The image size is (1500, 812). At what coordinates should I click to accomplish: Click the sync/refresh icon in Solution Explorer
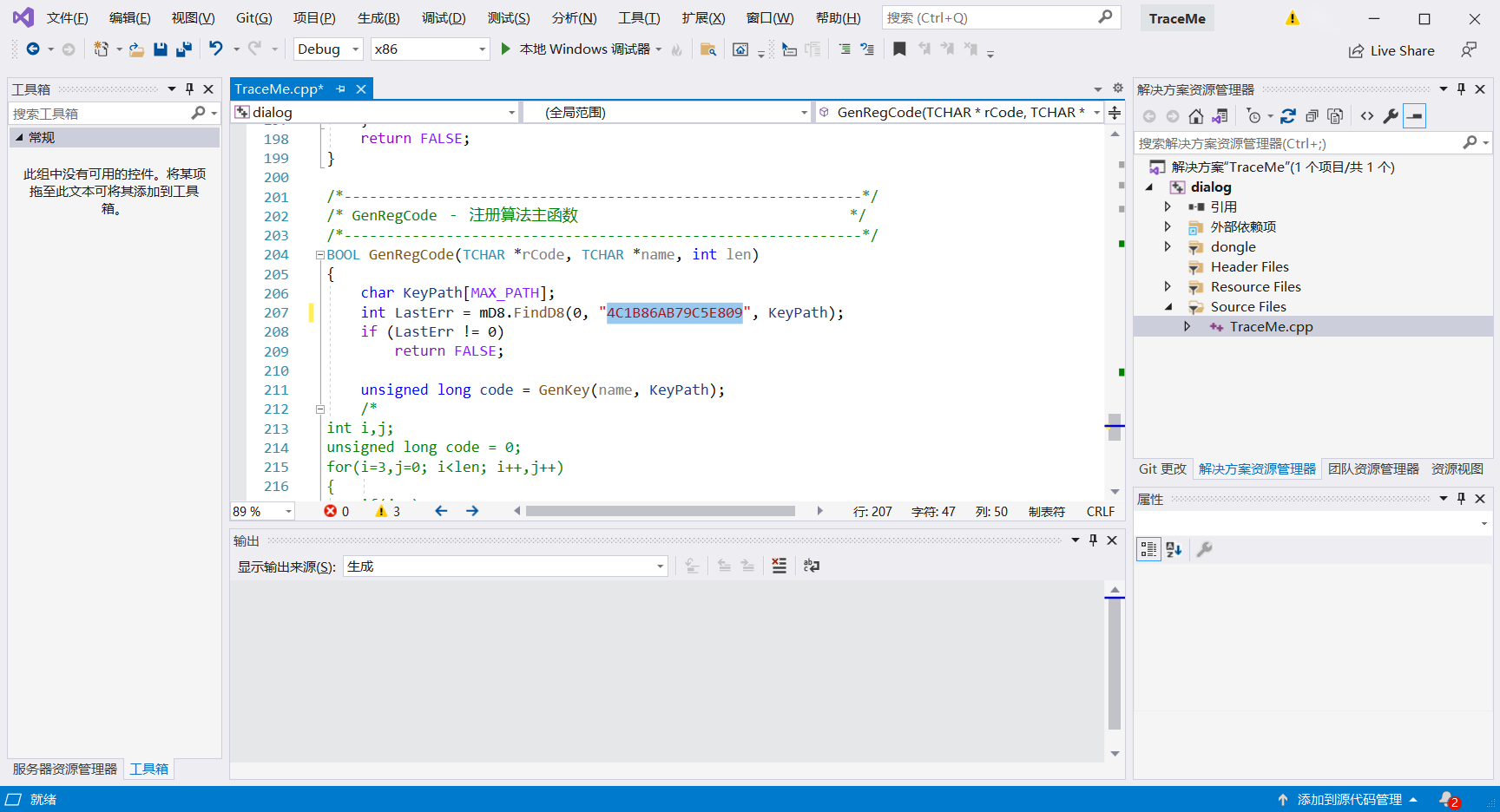coord(1288,116)
